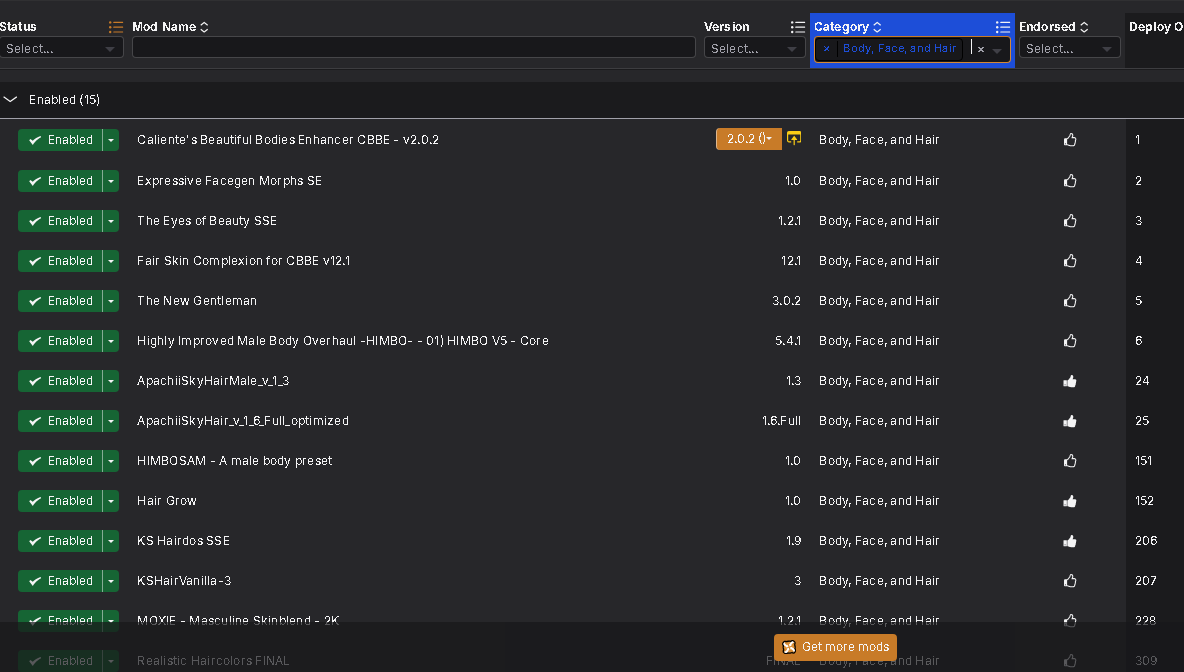Screen dimensions: 1184x672
Task: Open Endorsed filter Select dropdown
Action: click(x=1069, y=48)
